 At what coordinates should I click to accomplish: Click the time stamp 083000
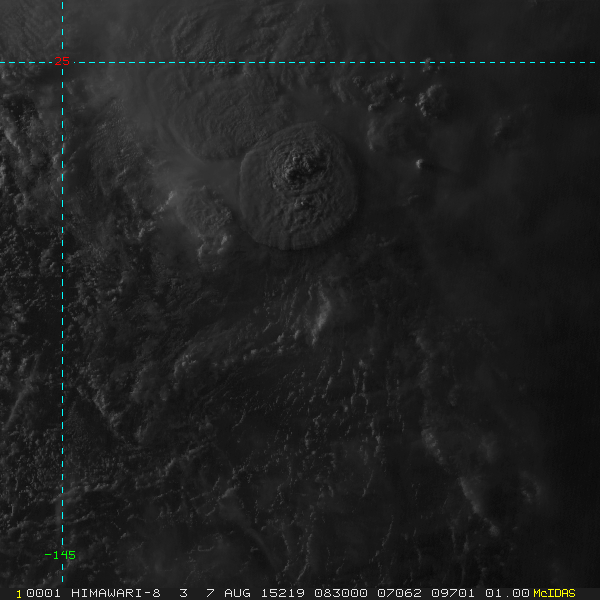coord(341,593)
